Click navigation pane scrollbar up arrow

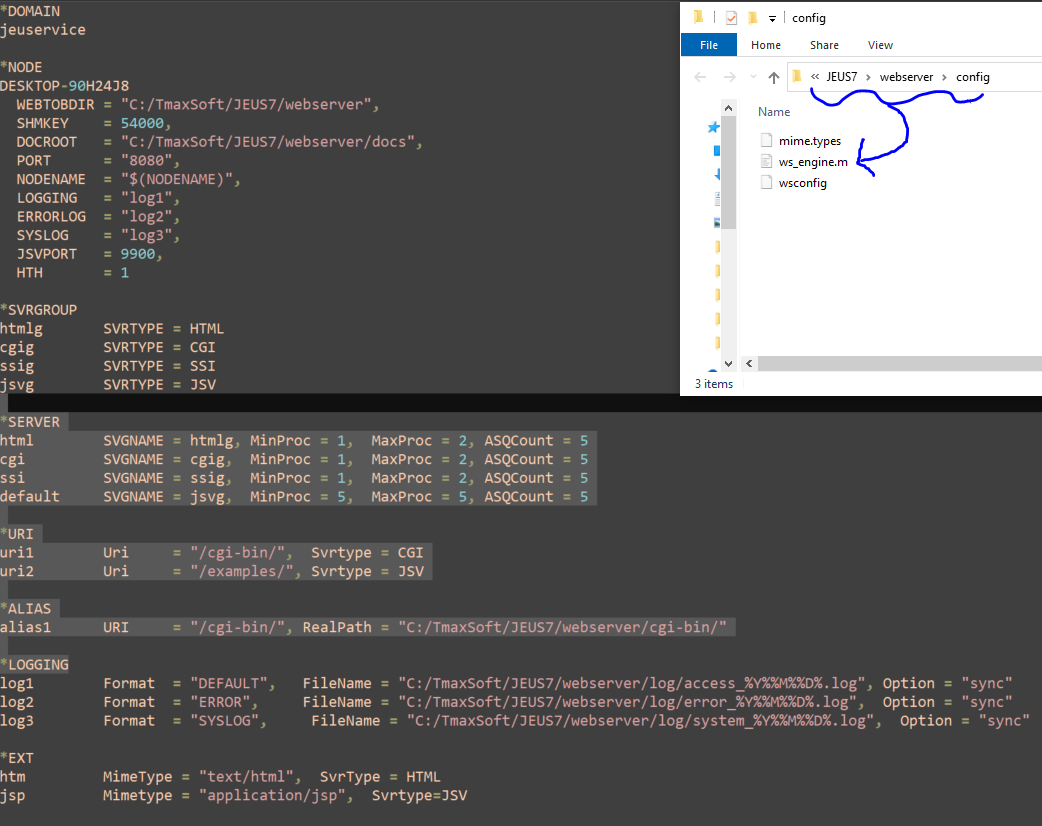click(x=728, y=108)
